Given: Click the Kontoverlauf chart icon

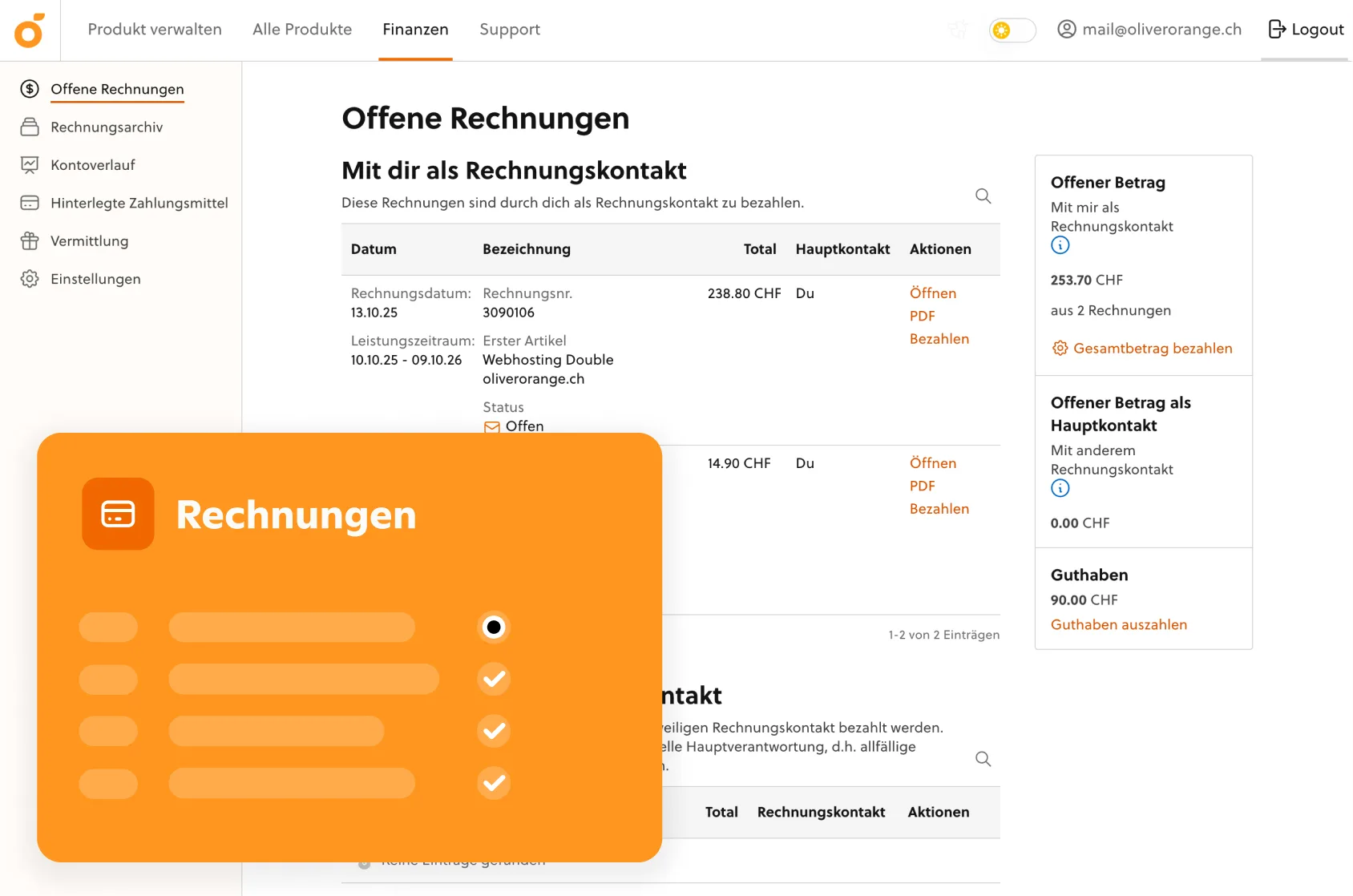Looking at the screenshot, I should click(x=30, y=165).
